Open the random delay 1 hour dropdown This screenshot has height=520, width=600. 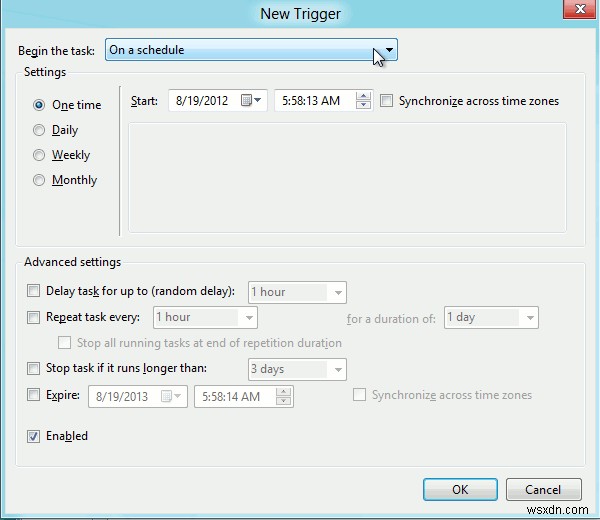coord(297,292)
